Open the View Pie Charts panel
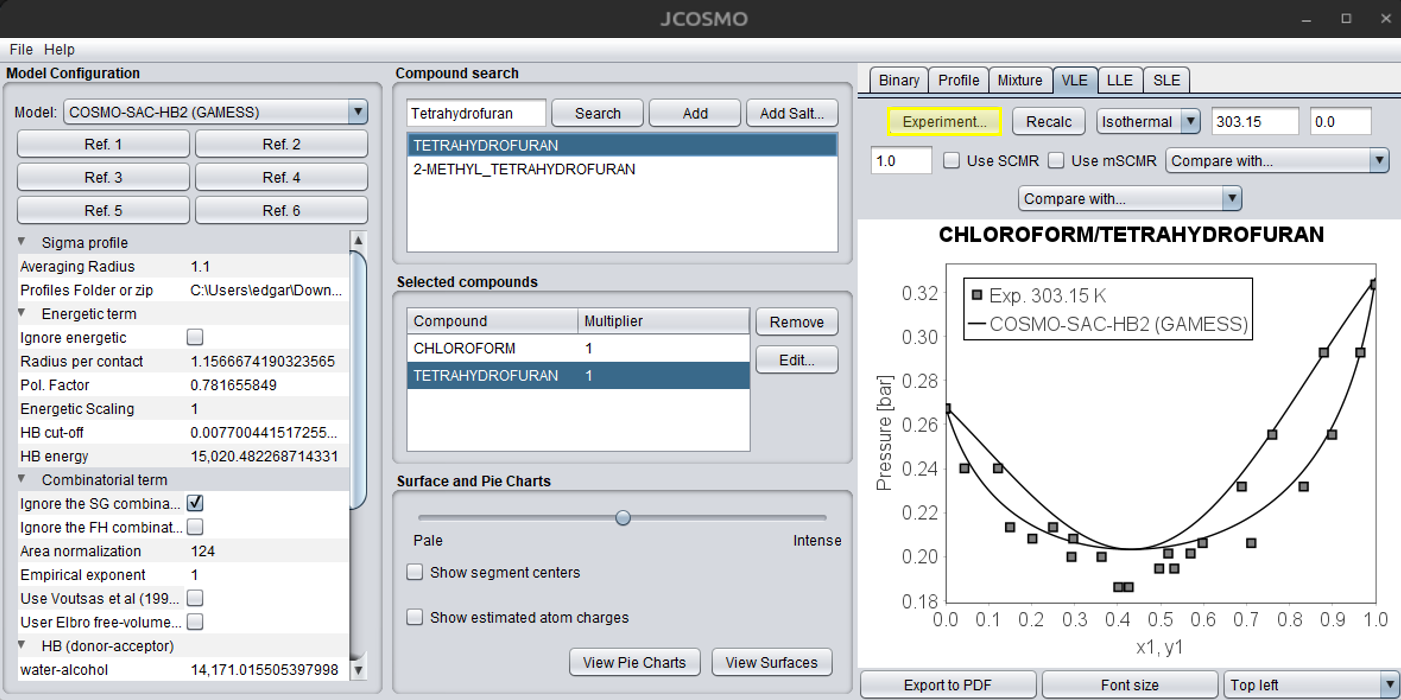The width and height of the screenshot is (1401, 700). pos(634,662)
